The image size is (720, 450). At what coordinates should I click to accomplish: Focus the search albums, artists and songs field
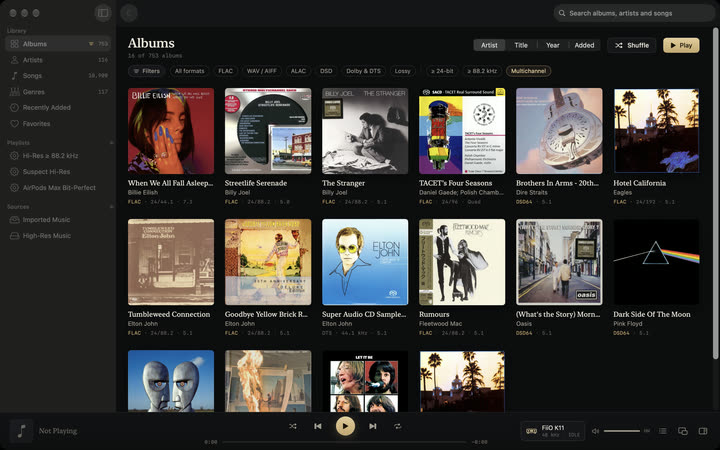634,13
